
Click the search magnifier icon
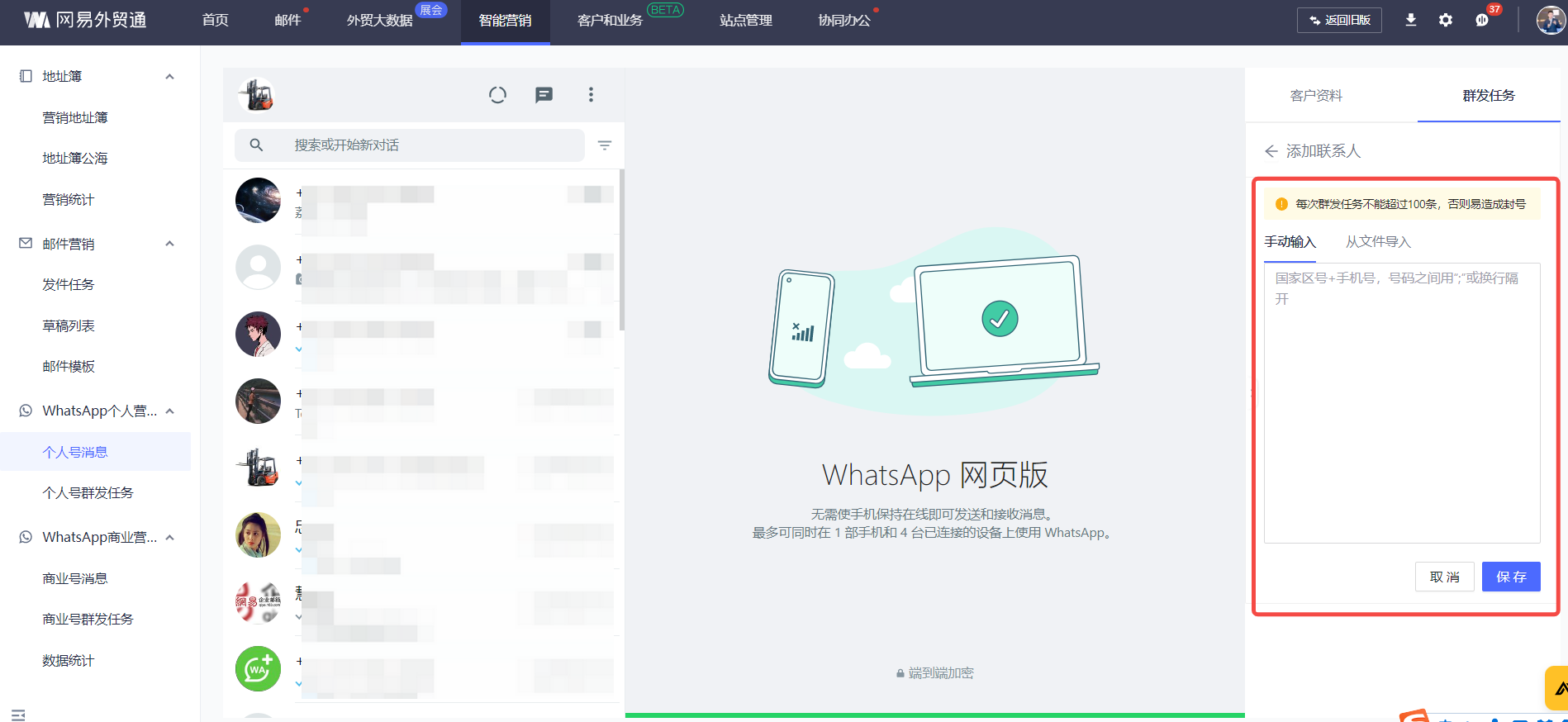click(x=256, y=145)
